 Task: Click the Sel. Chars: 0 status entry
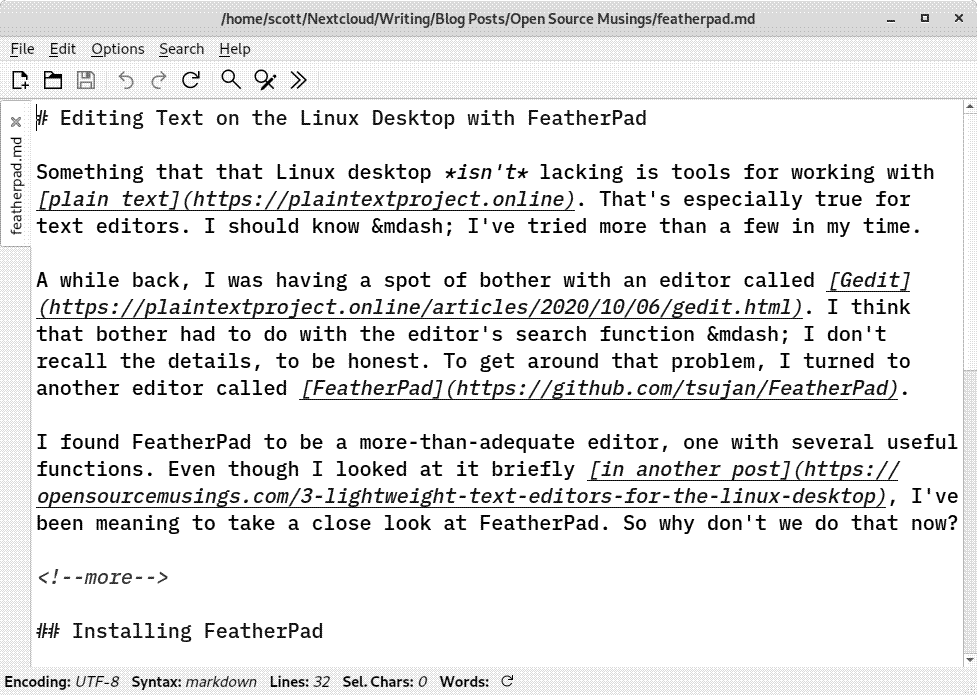point(384,682)
